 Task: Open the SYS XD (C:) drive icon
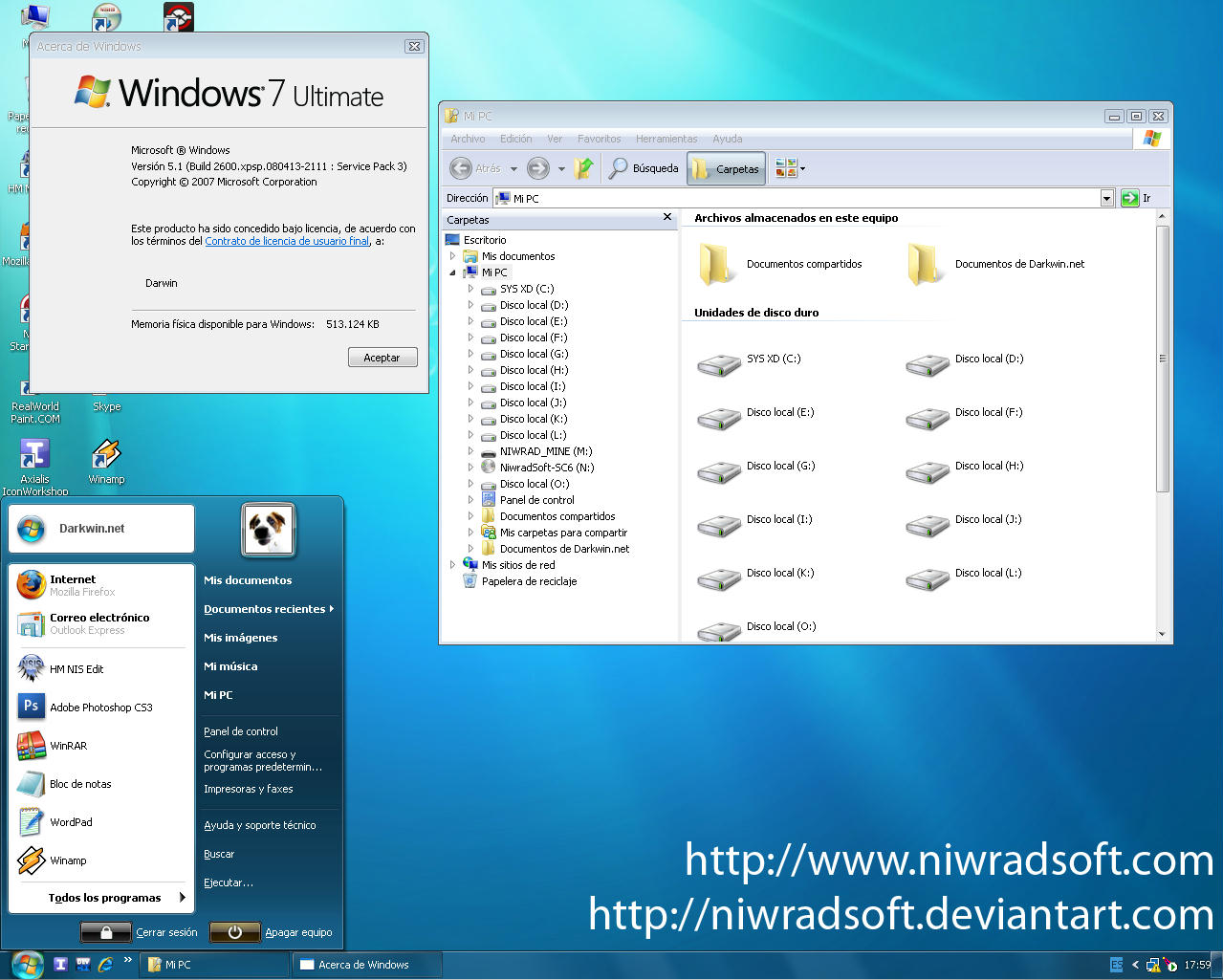pyautogui.click(x=719, y=364)
